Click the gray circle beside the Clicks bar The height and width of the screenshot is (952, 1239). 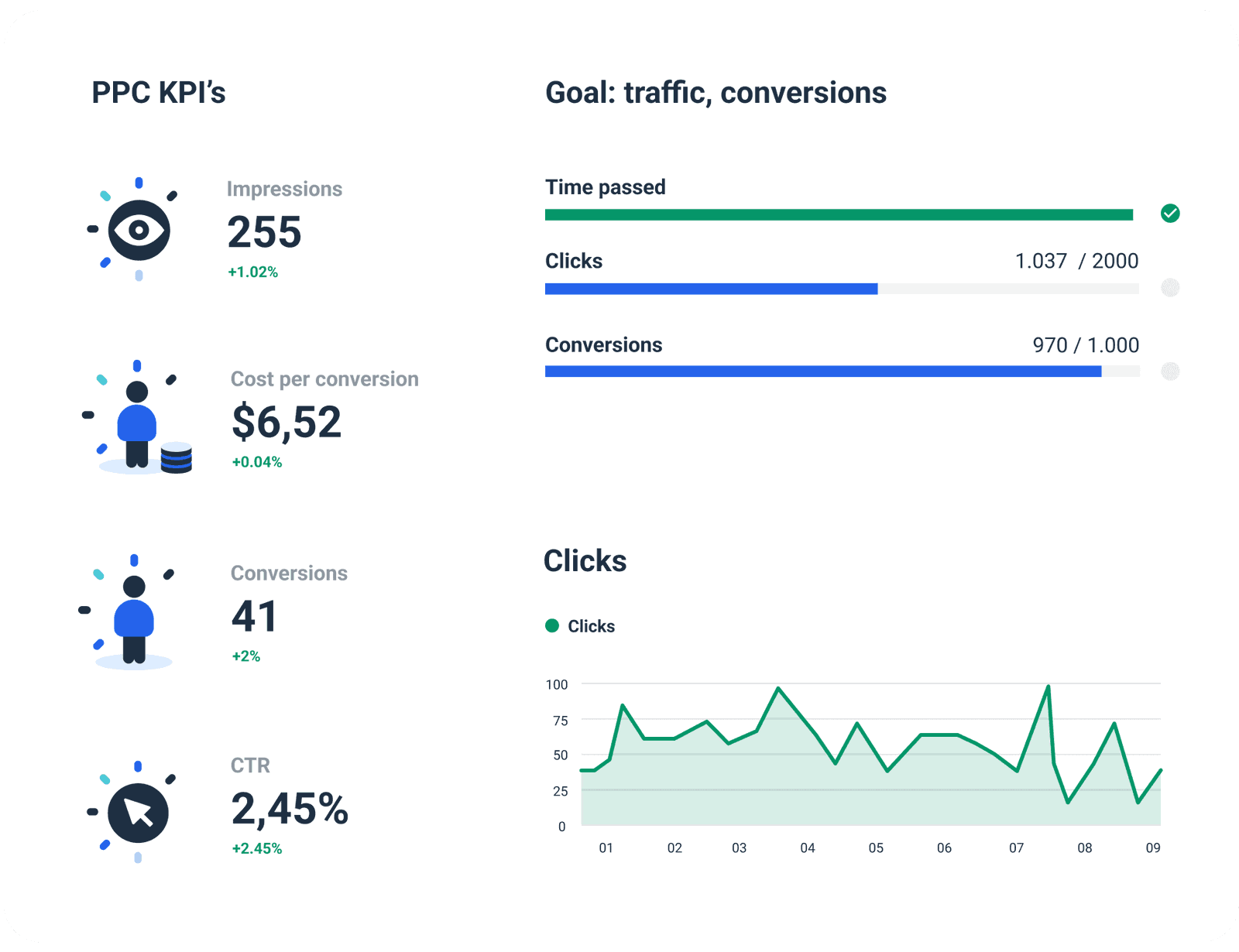click(x=1170, y=287)
